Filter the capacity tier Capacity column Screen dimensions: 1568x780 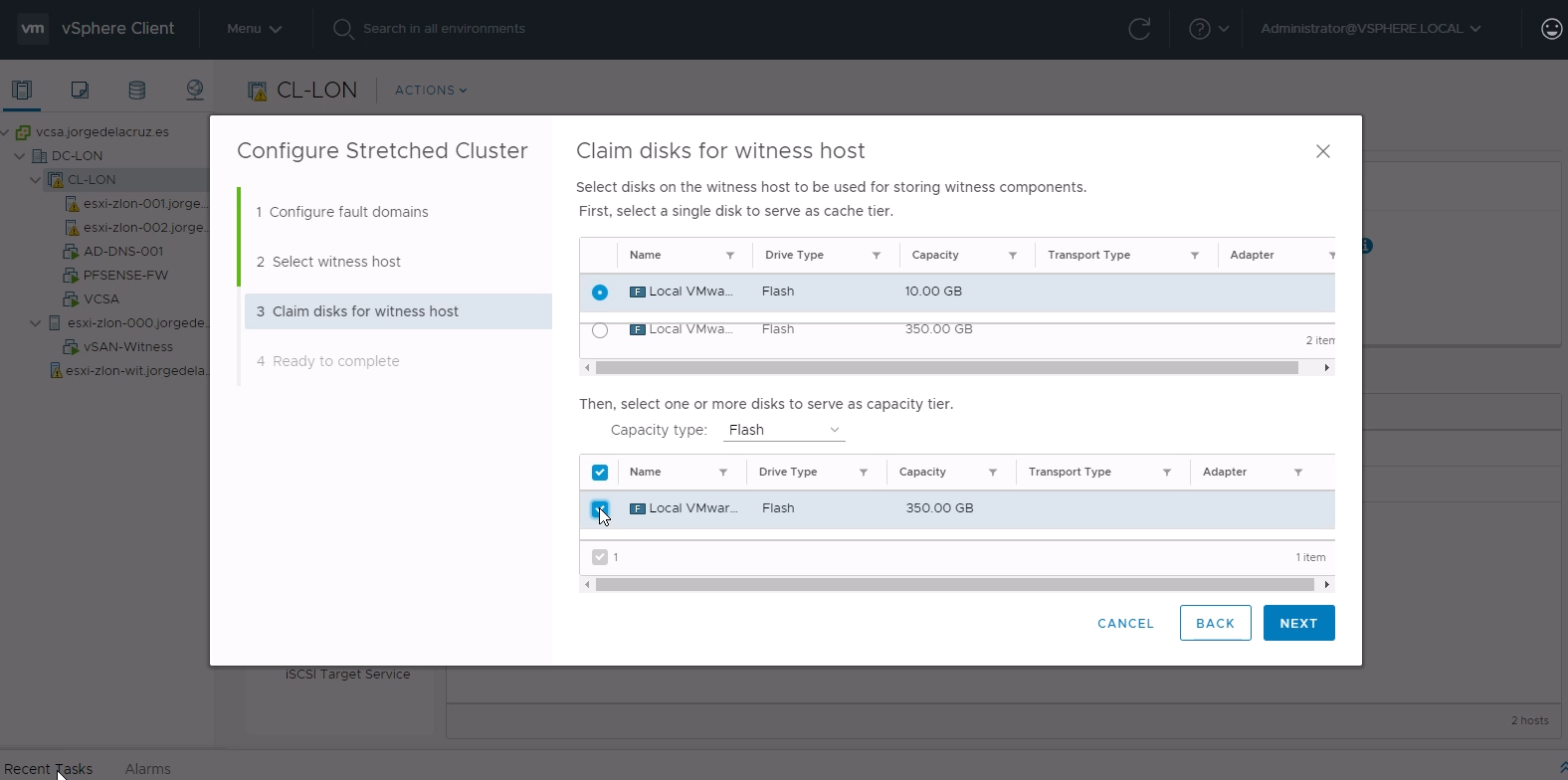[x=993, y=473]
